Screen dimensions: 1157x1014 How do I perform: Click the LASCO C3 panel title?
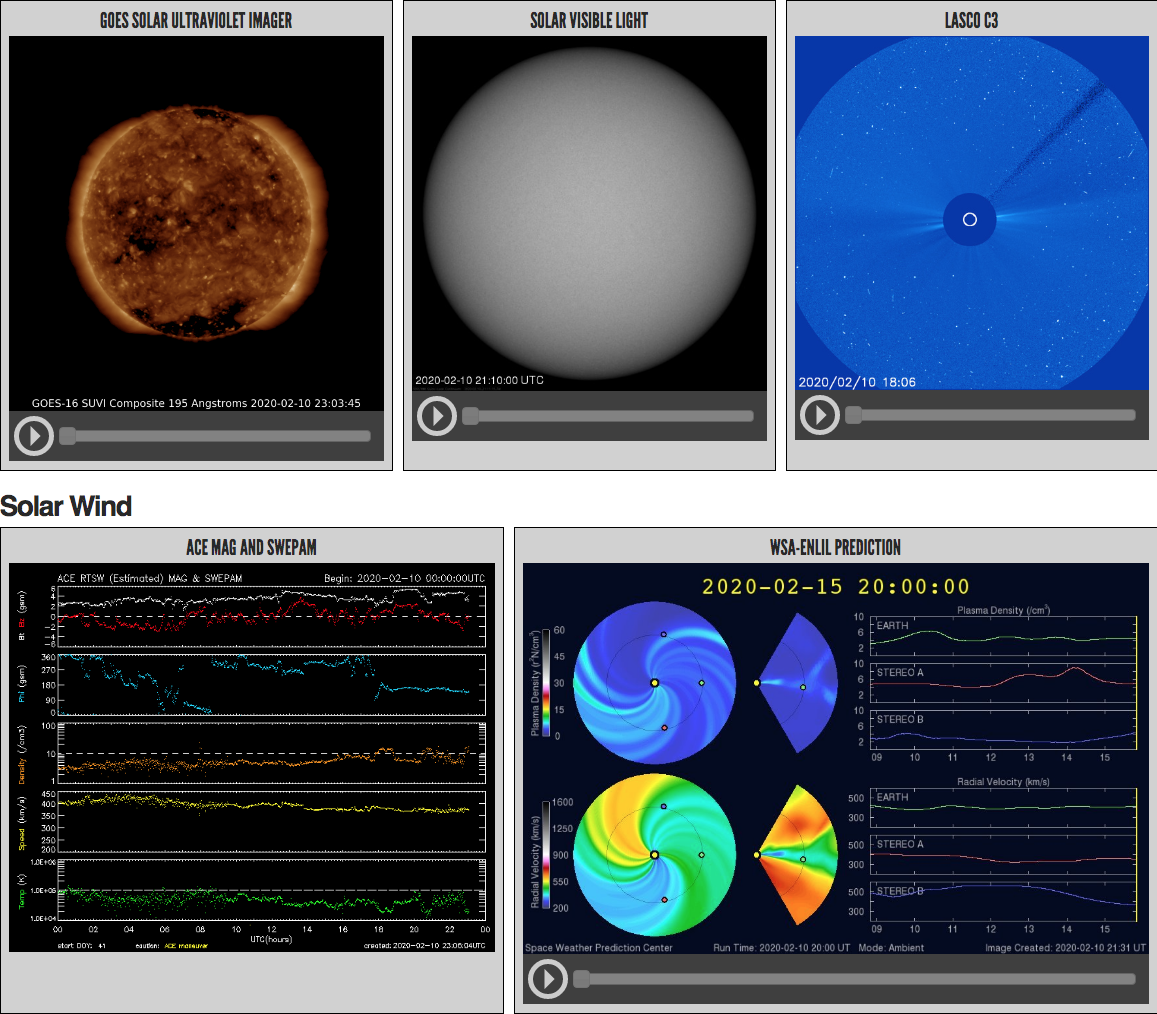point(971,21)
